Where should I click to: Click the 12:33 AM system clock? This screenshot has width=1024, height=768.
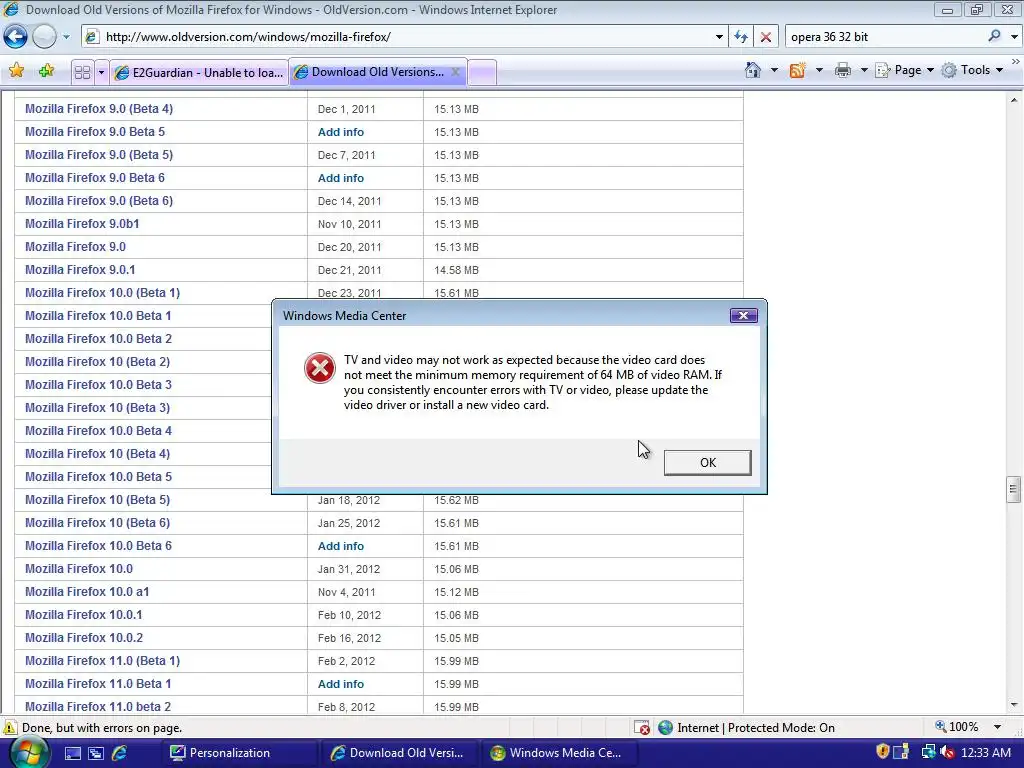click(985, 753)
